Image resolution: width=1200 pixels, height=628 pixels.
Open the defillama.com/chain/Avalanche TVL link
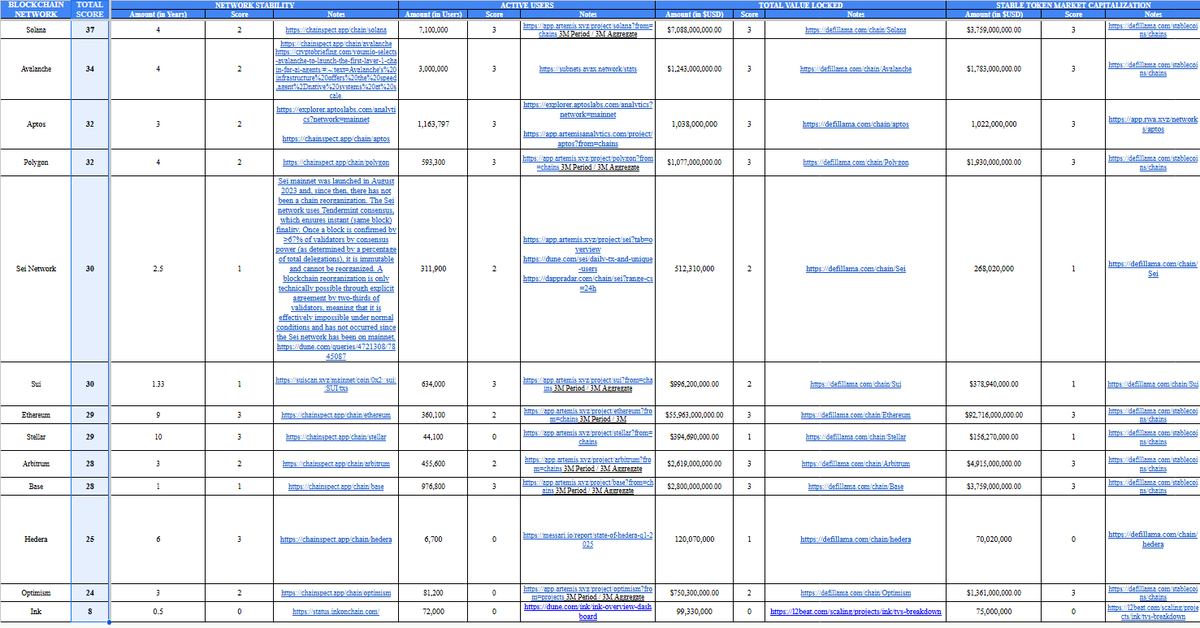[855, 70]
